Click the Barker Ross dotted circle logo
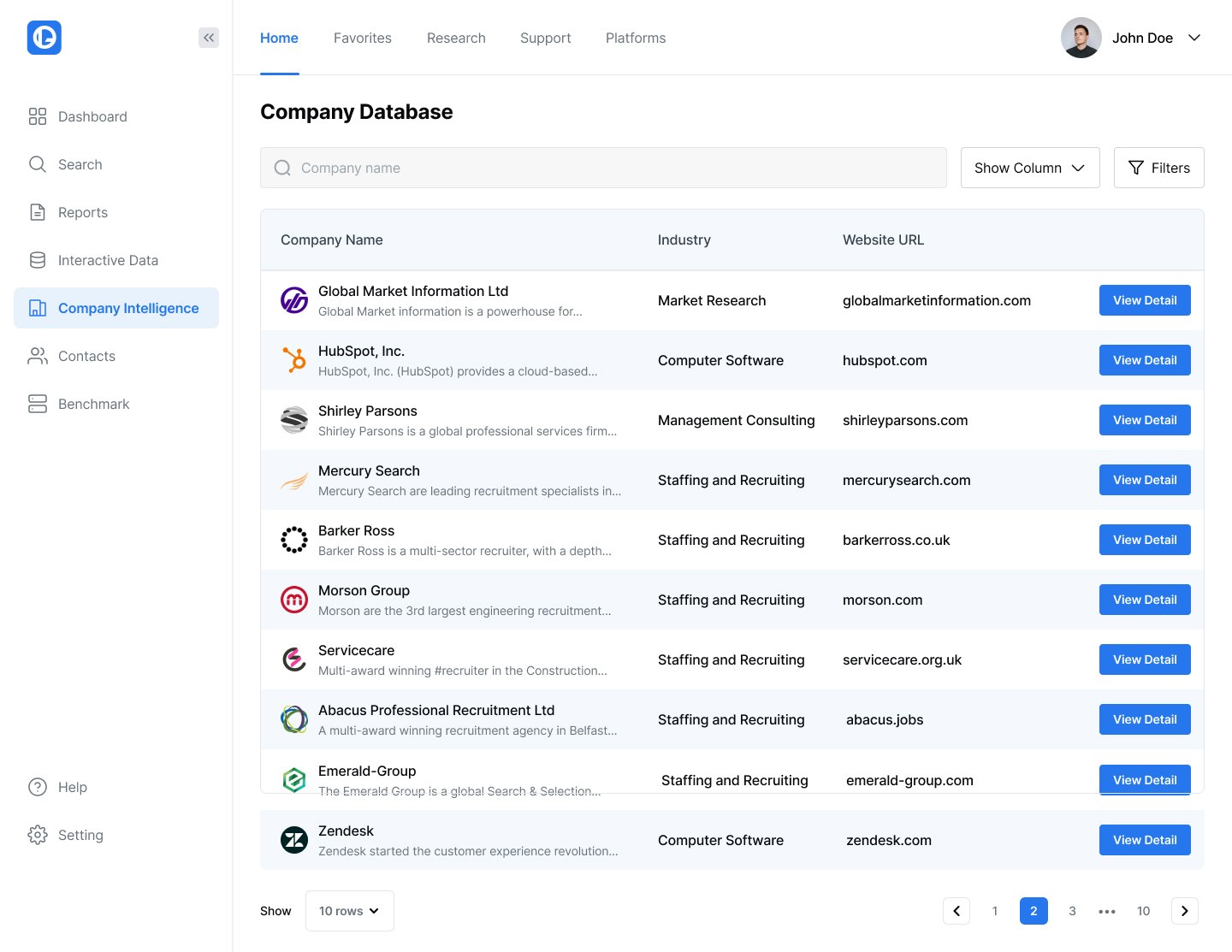The image size is (1232, 952). pyautogui.click(x=294, y=540)
